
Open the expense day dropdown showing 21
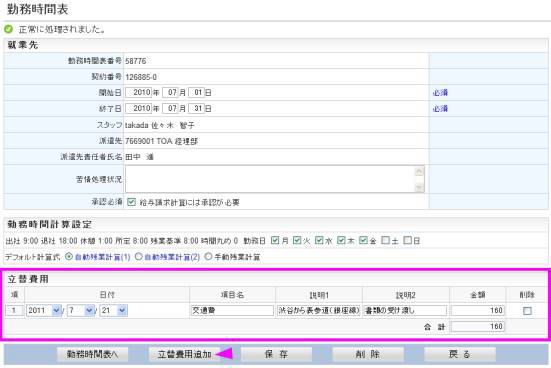click(113, 310)
